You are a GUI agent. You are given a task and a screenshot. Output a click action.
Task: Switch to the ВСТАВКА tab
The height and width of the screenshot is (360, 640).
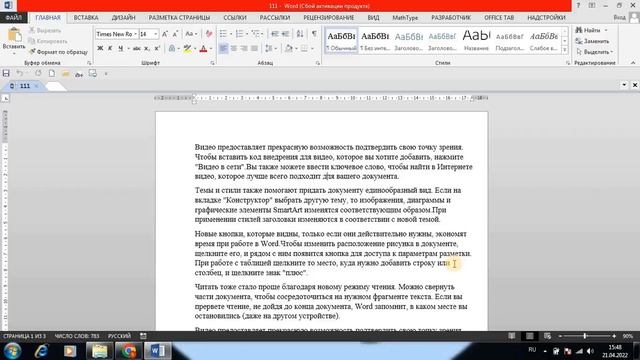pos(86,18)
